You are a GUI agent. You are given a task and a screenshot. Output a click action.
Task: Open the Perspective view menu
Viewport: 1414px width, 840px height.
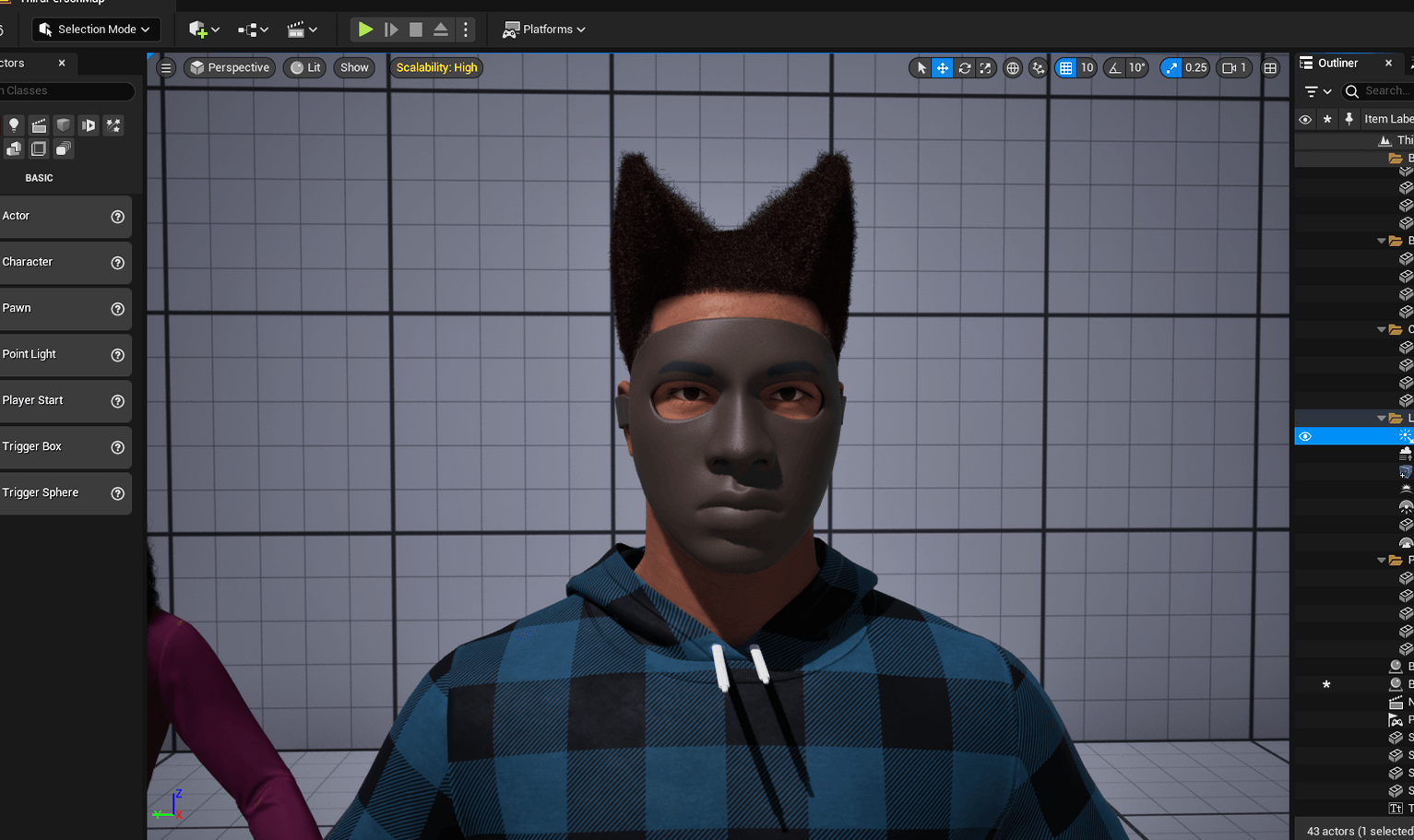point(230,67)
